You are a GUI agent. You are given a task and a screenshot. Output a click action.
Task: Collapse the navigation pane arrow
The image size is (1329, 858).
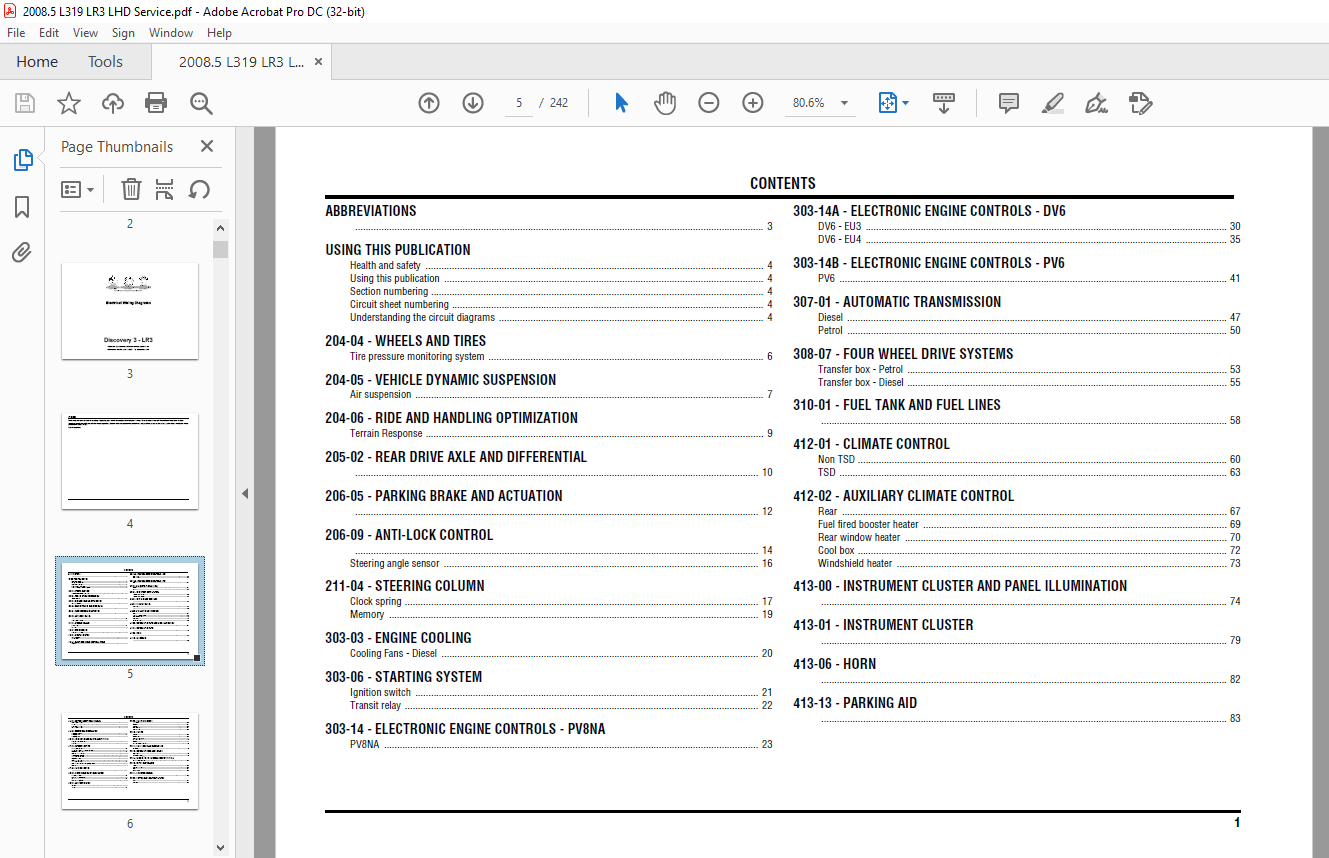[x=245, y=493]
